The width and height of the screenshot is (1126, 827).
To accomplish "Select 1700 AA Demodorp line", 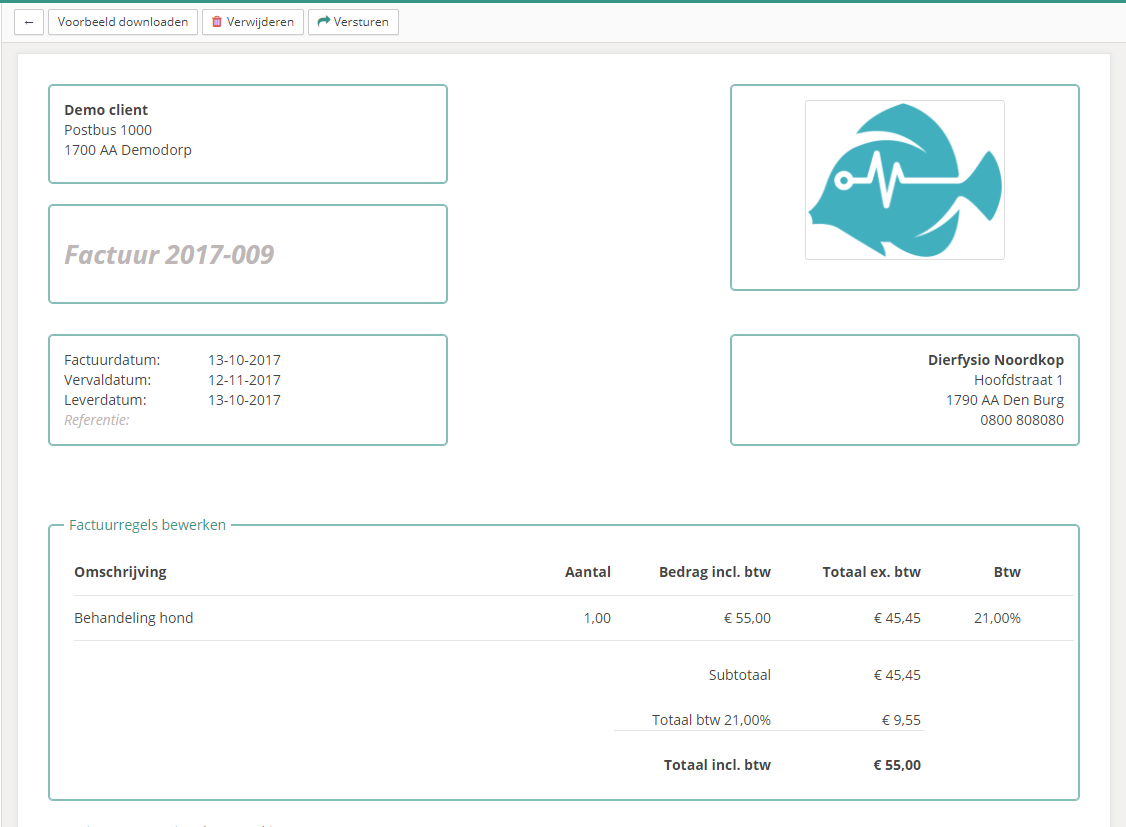I will tap(128, 150).
